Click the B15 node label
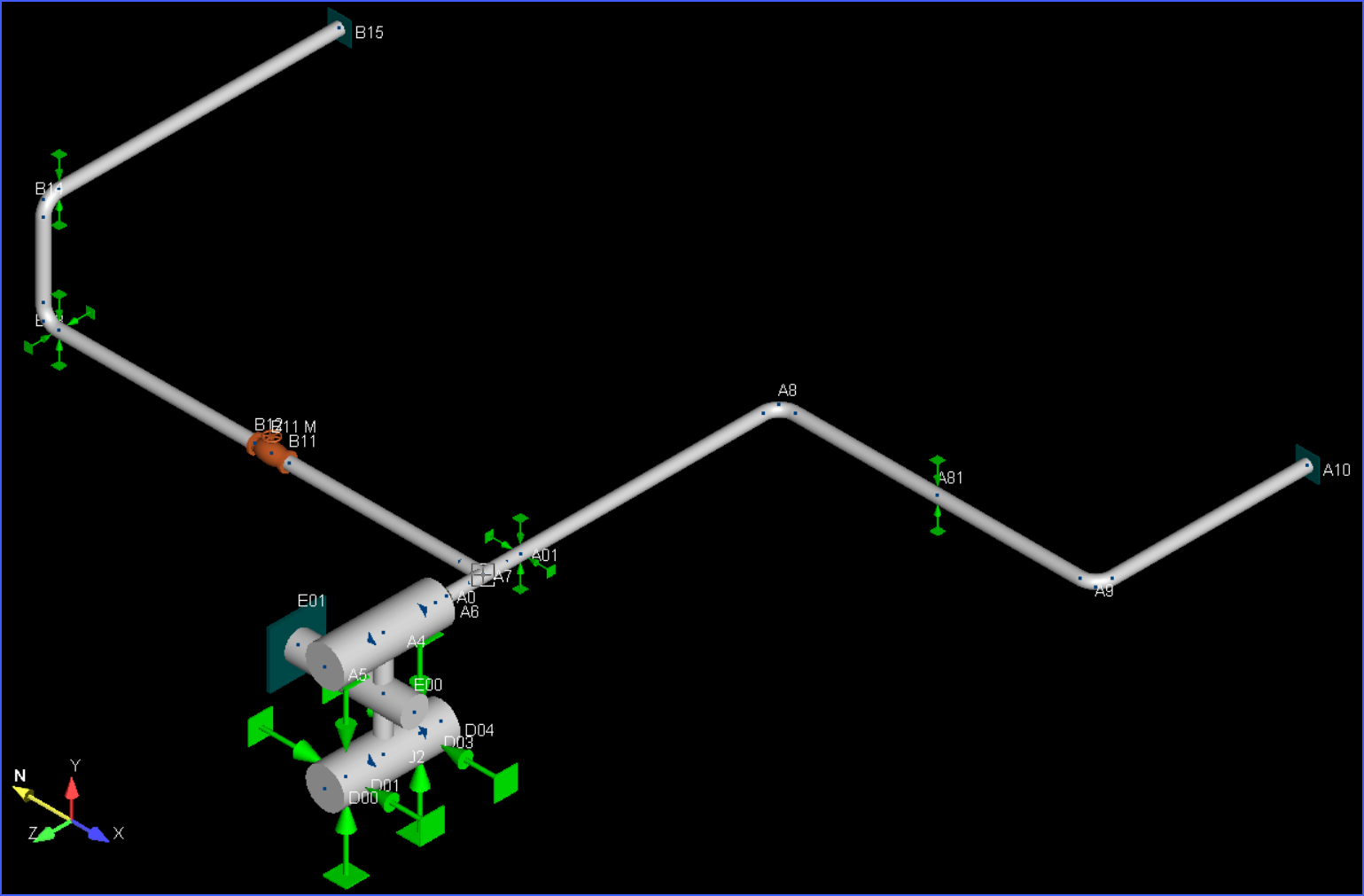The height and width of the screenshot is (896, 1364). tap(370, 33)
